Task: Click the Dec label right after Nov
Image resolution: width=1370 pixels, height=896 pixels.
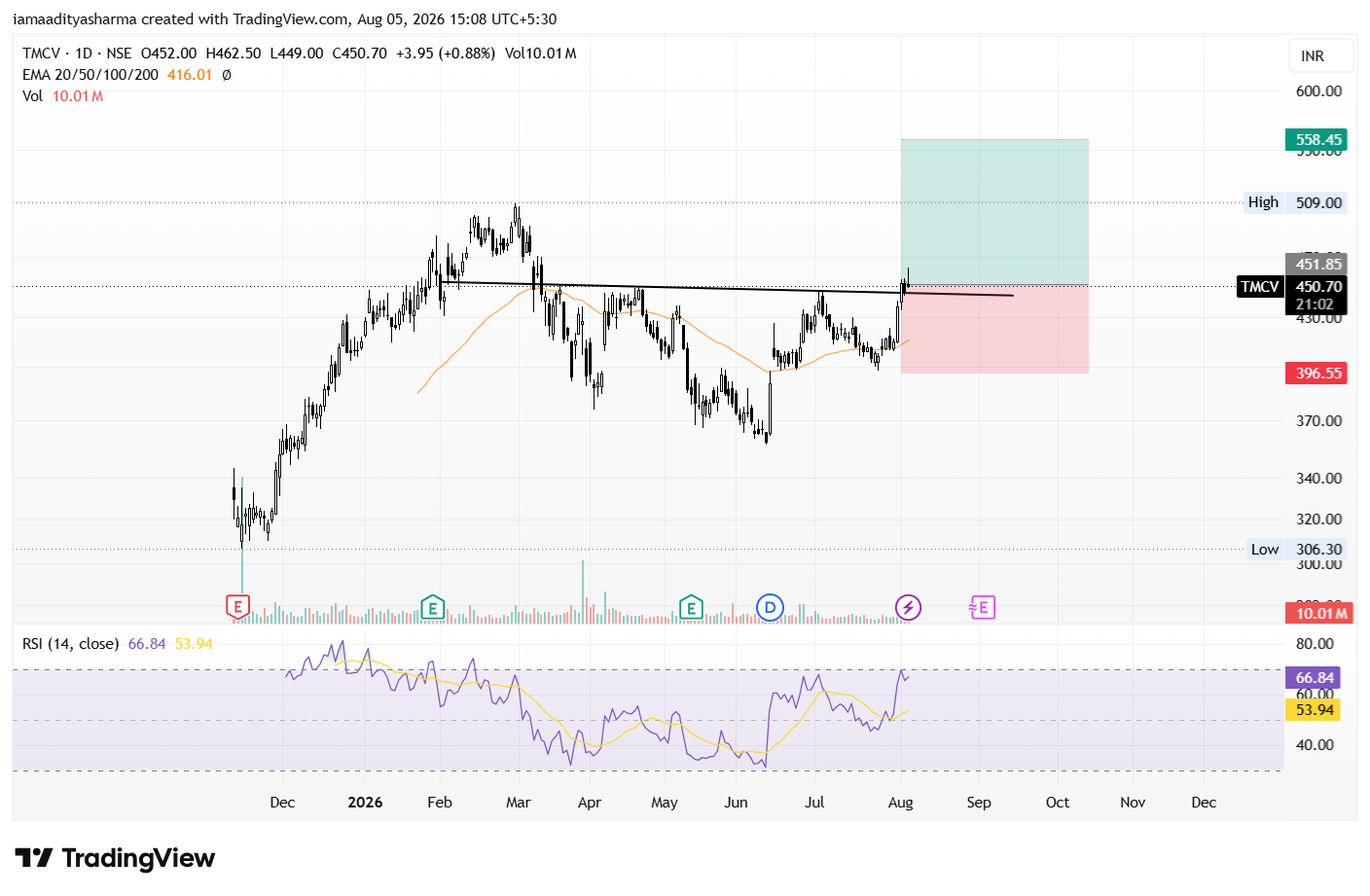Action: tap(1204, 803)
